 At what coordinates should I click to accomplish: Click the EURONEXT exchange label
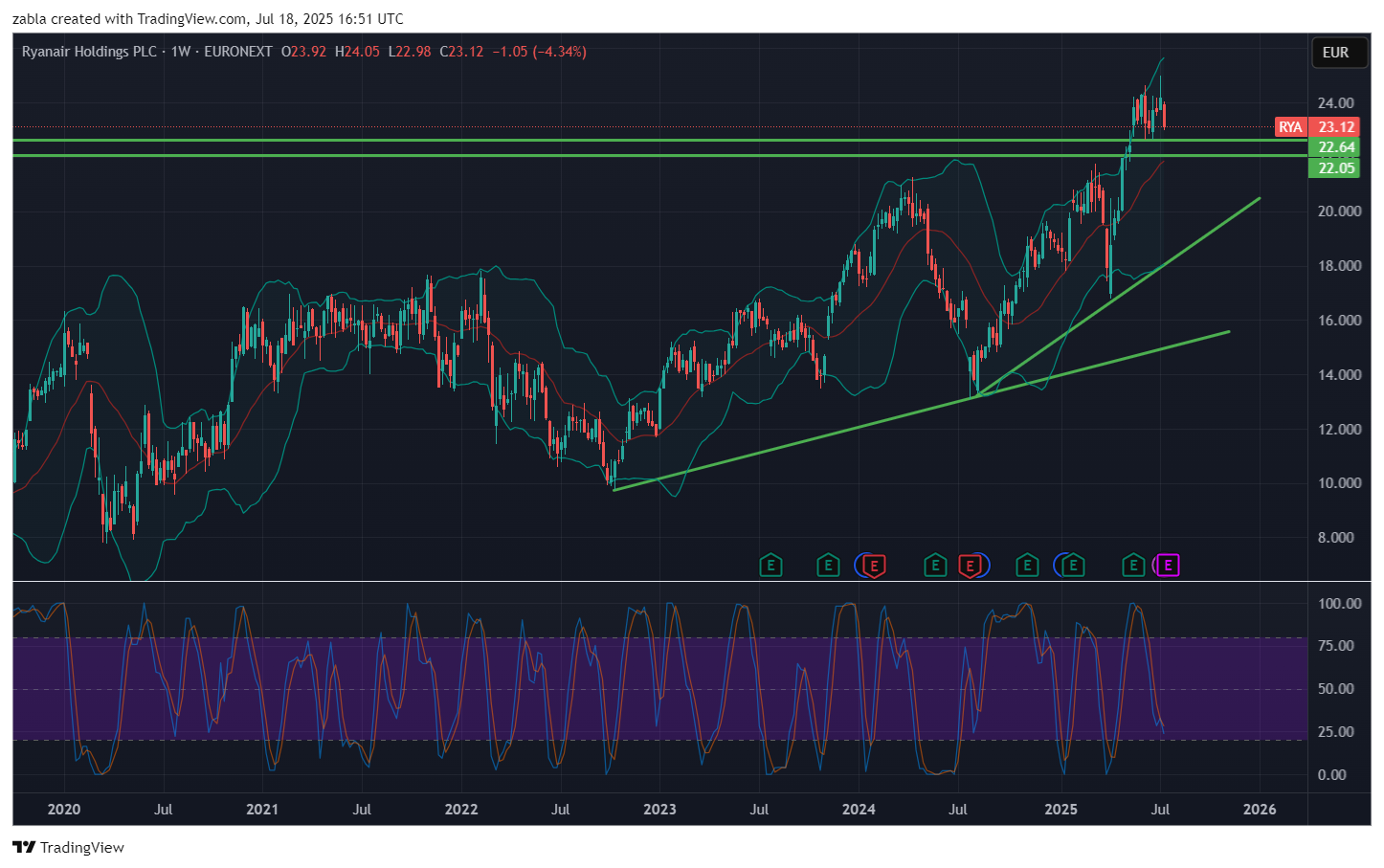coord(238,52)
